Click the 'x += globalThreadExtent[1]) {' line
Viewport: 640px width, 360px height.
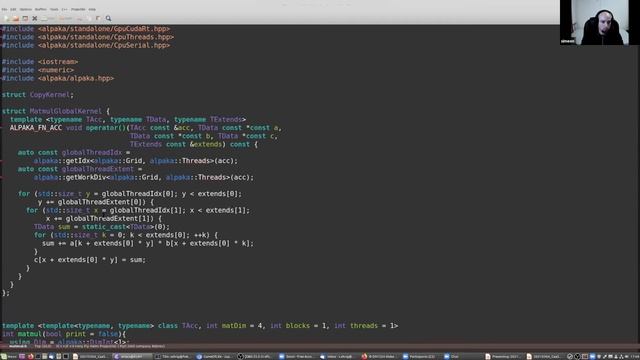pyautogui.click(x=104, y=218)
